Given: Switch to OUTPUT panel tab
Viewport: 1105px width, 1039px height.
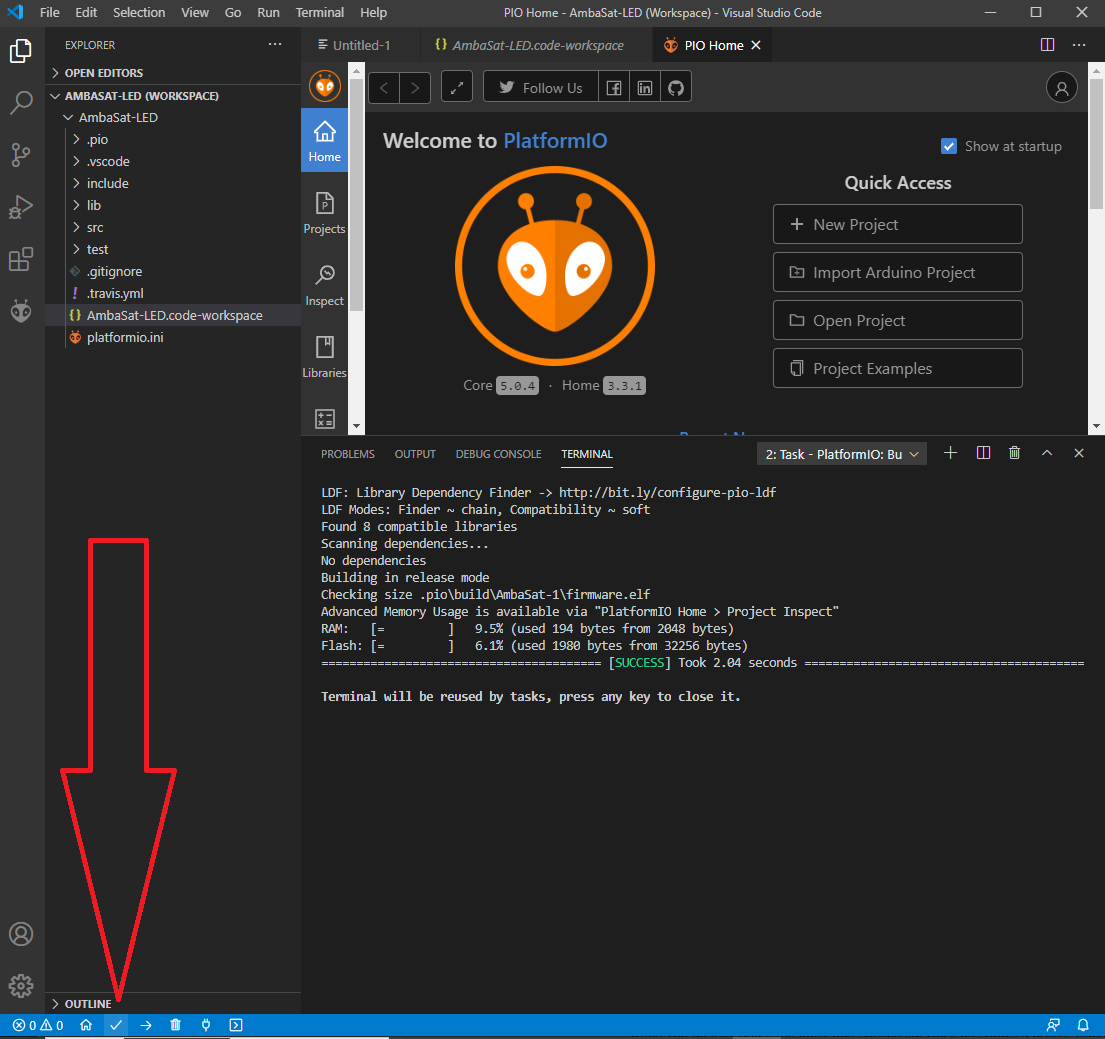Looking at the screenshot, I should coord(415,454).
